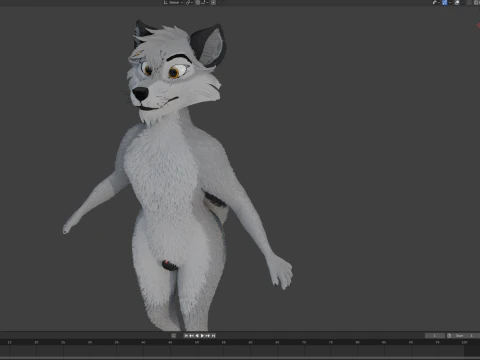Click the current frame number field

pyautogui.click(x=435, y=336)
